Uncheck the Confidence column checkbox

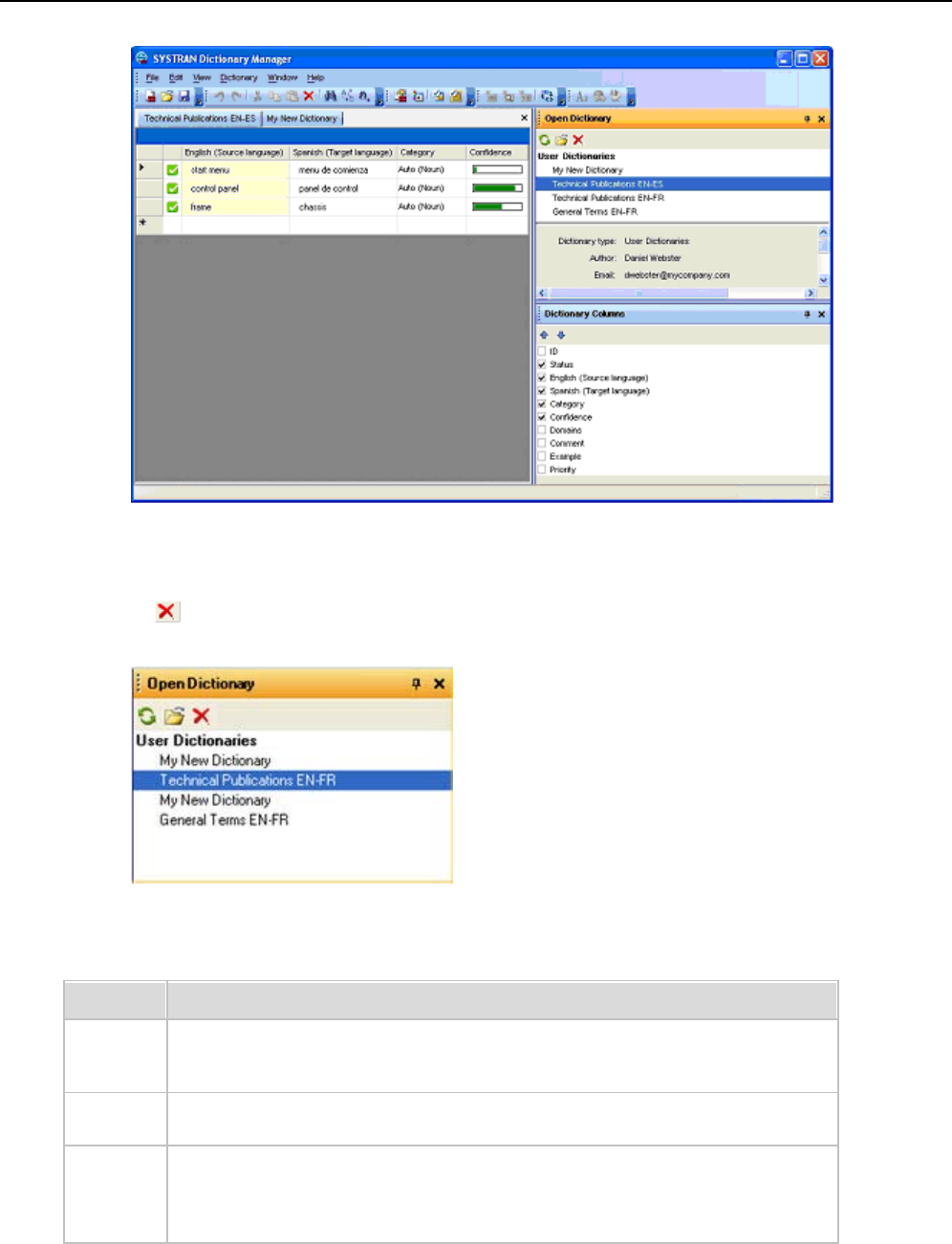(x=542, y=417)
